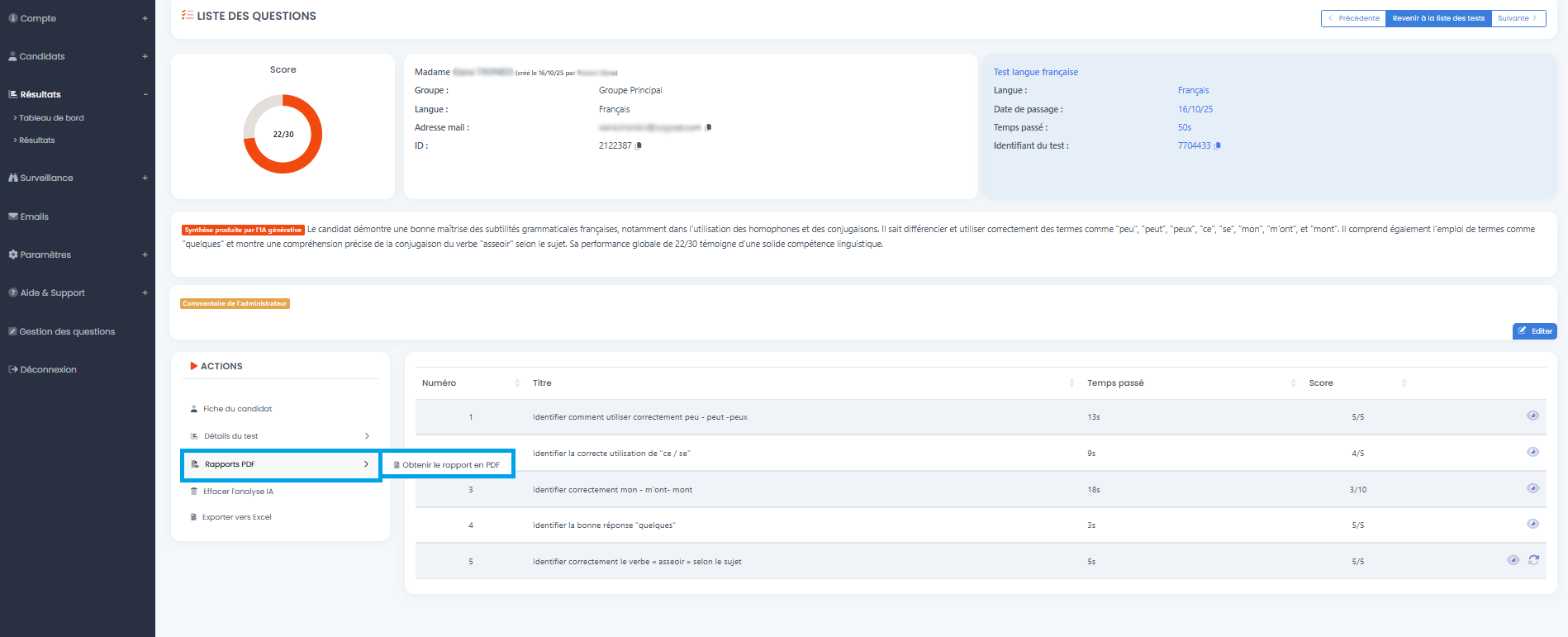Click the Candidats person icon in sidebar
The width and height of the screenshot is (1568, 637).
tap(13, 56)
